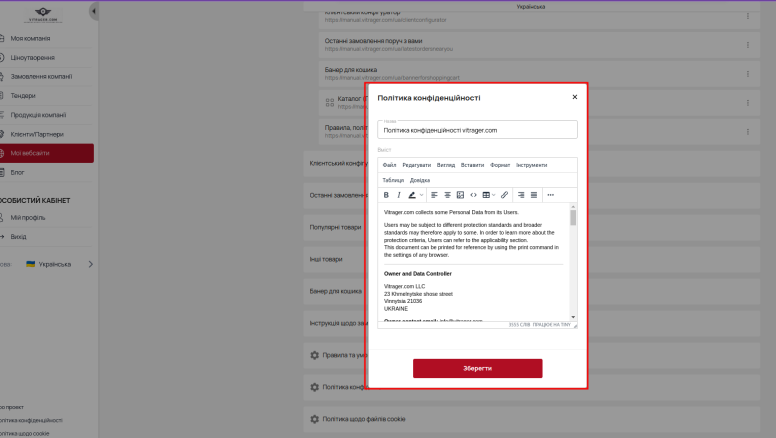
Task: Center-align text in the editor
Action: click(447, 195)
